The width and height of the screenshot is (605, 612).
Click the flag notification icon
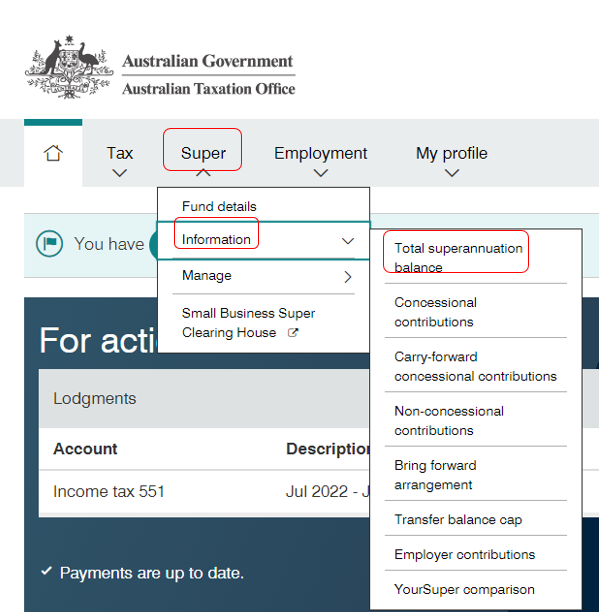click(49, 244)
